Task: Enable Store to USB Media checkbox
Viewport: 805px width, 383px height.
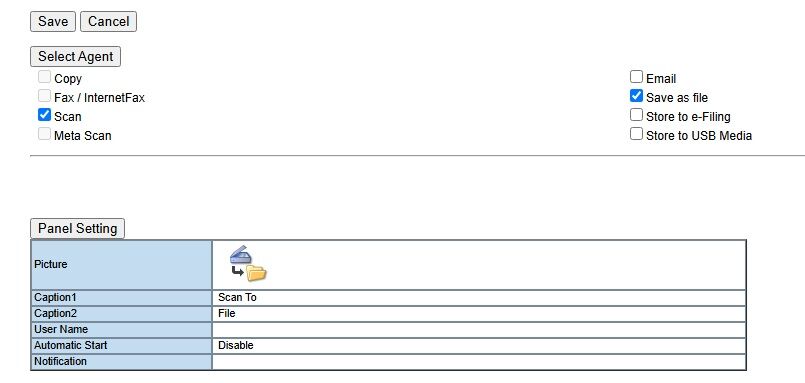Action: point(637,134)
